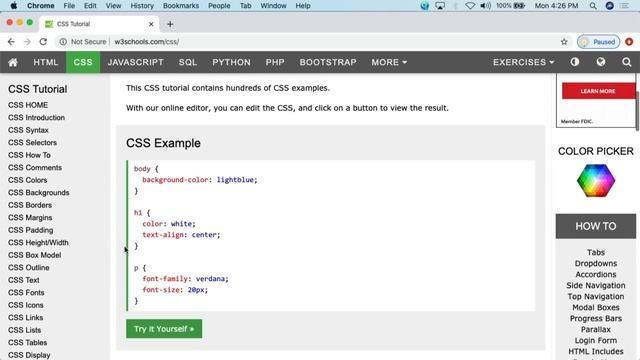Open Tabs in HOW TO list

coord(596,252)
